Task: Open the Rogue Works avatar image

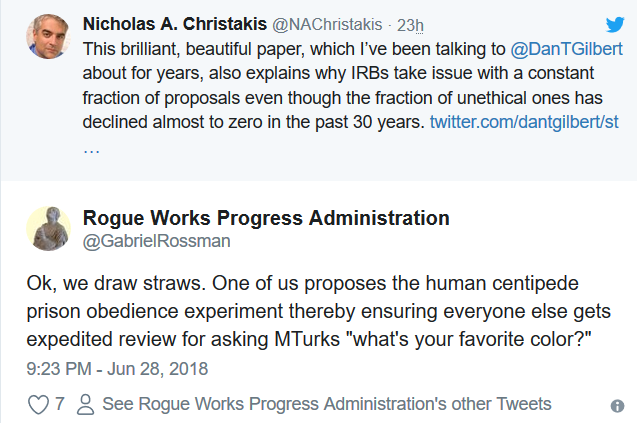Action: tap(49, 229)
